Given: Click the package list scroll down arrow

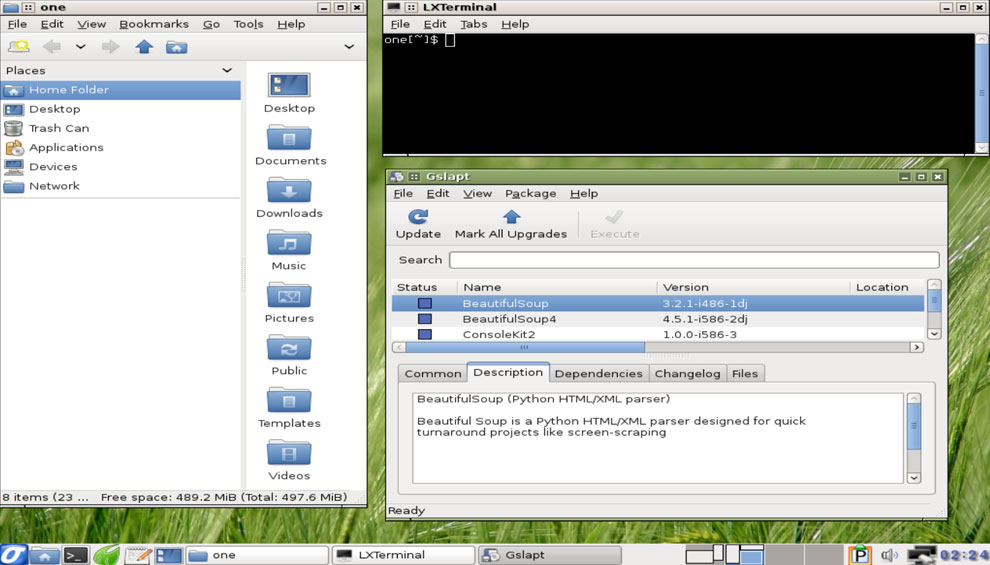Looking at the screenshot, I should (934, 333).
